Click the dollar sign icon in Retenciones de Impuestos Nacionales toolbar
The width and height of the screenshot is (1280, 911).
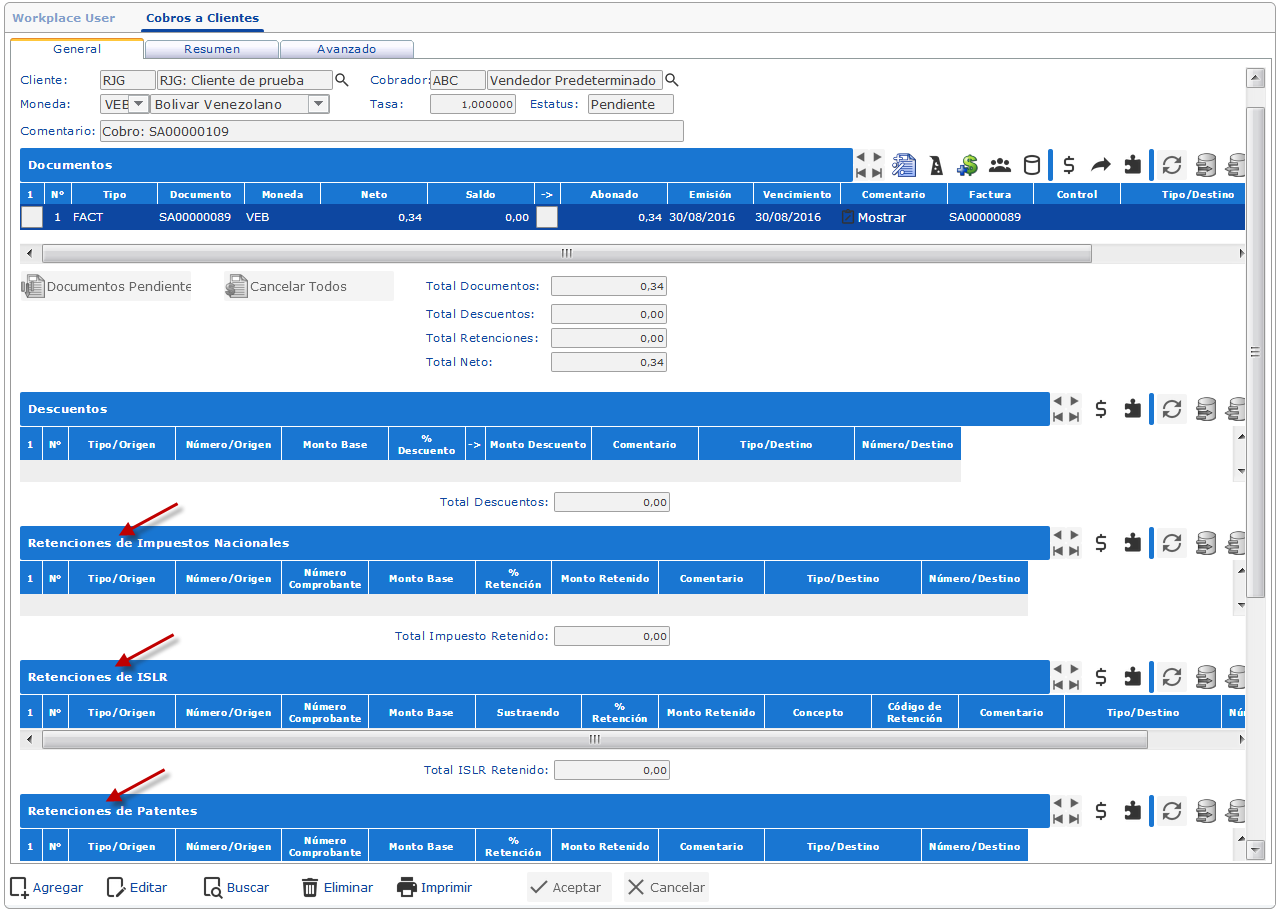pos(1101,543)
